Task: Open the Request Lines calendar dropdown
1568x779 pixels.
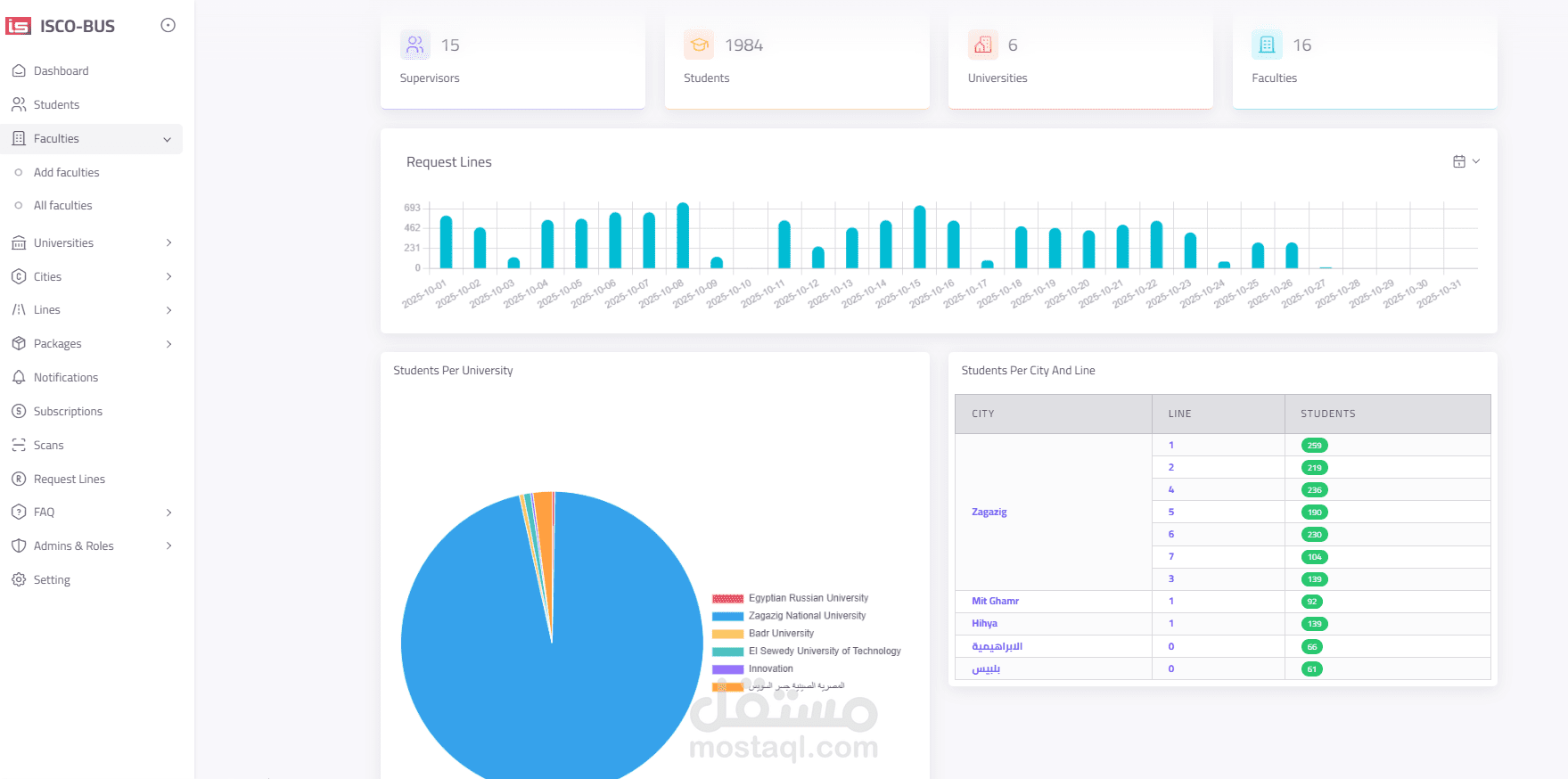Action: pos(1466,162)
